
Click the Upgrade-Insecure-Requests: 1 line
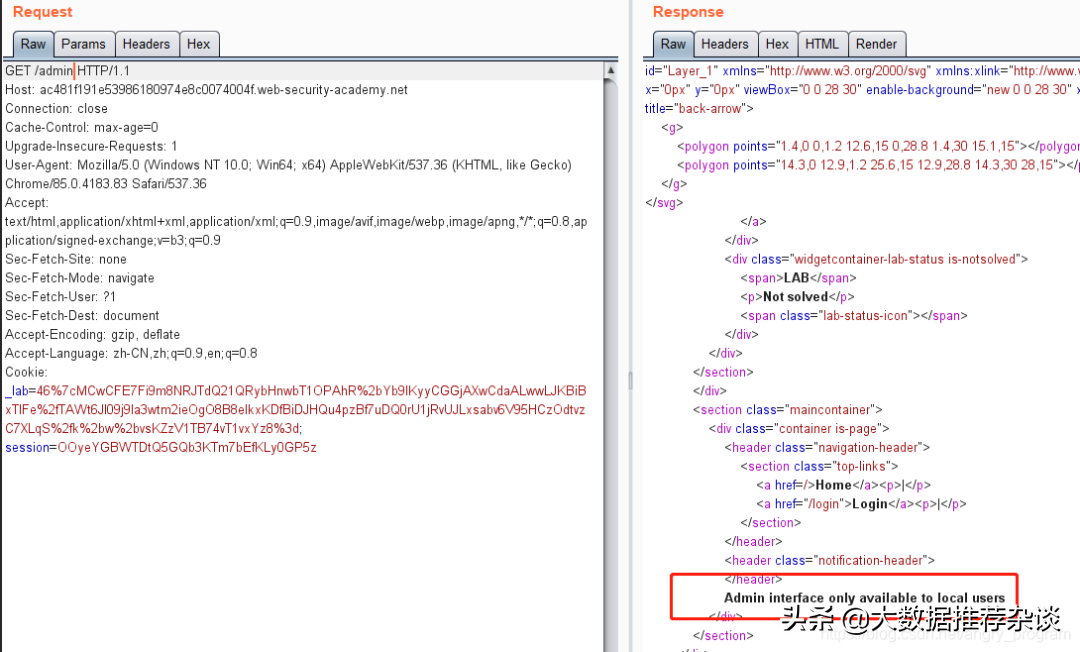[91, 146]
